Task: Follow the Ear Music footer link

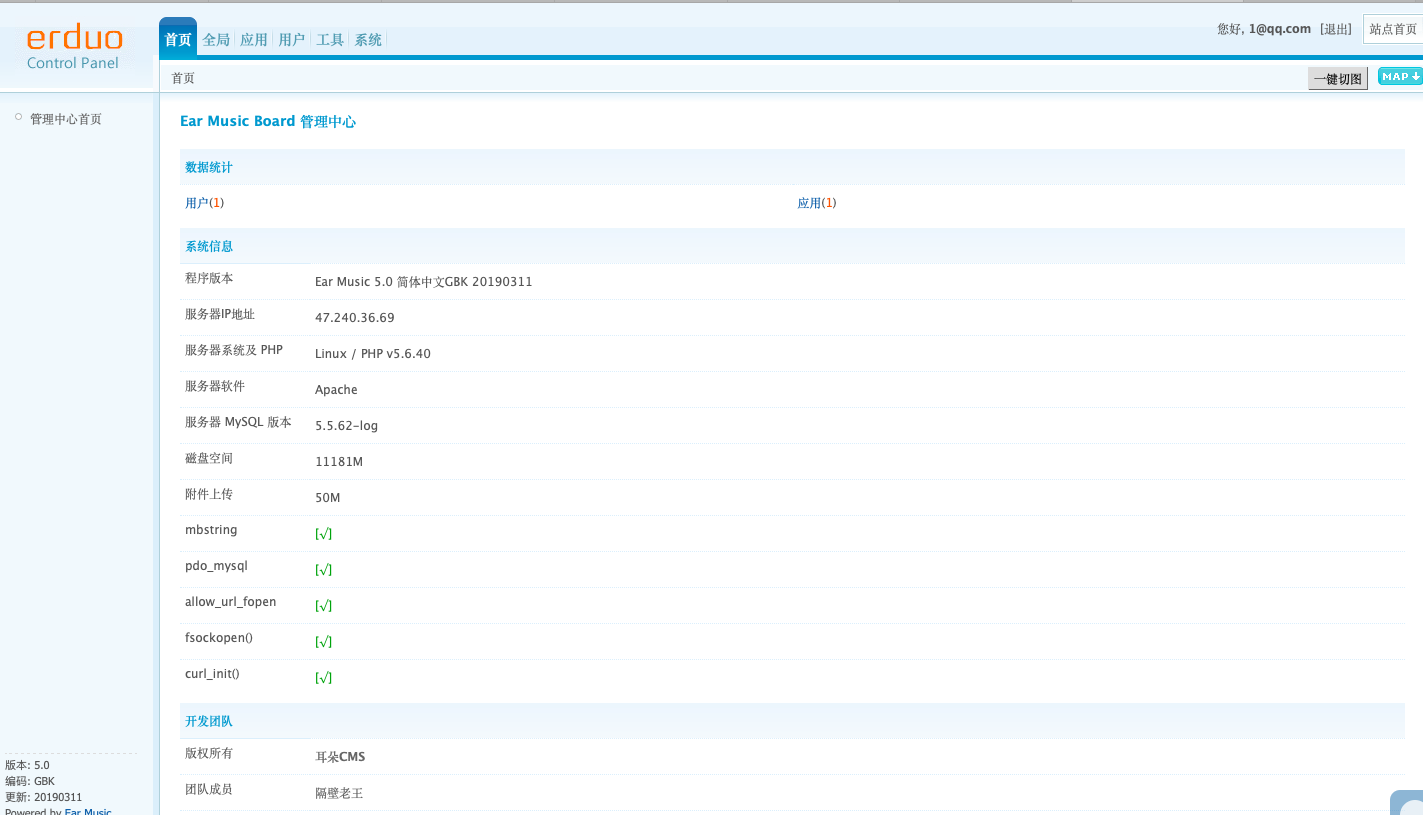Action: (x=88, y=810)
